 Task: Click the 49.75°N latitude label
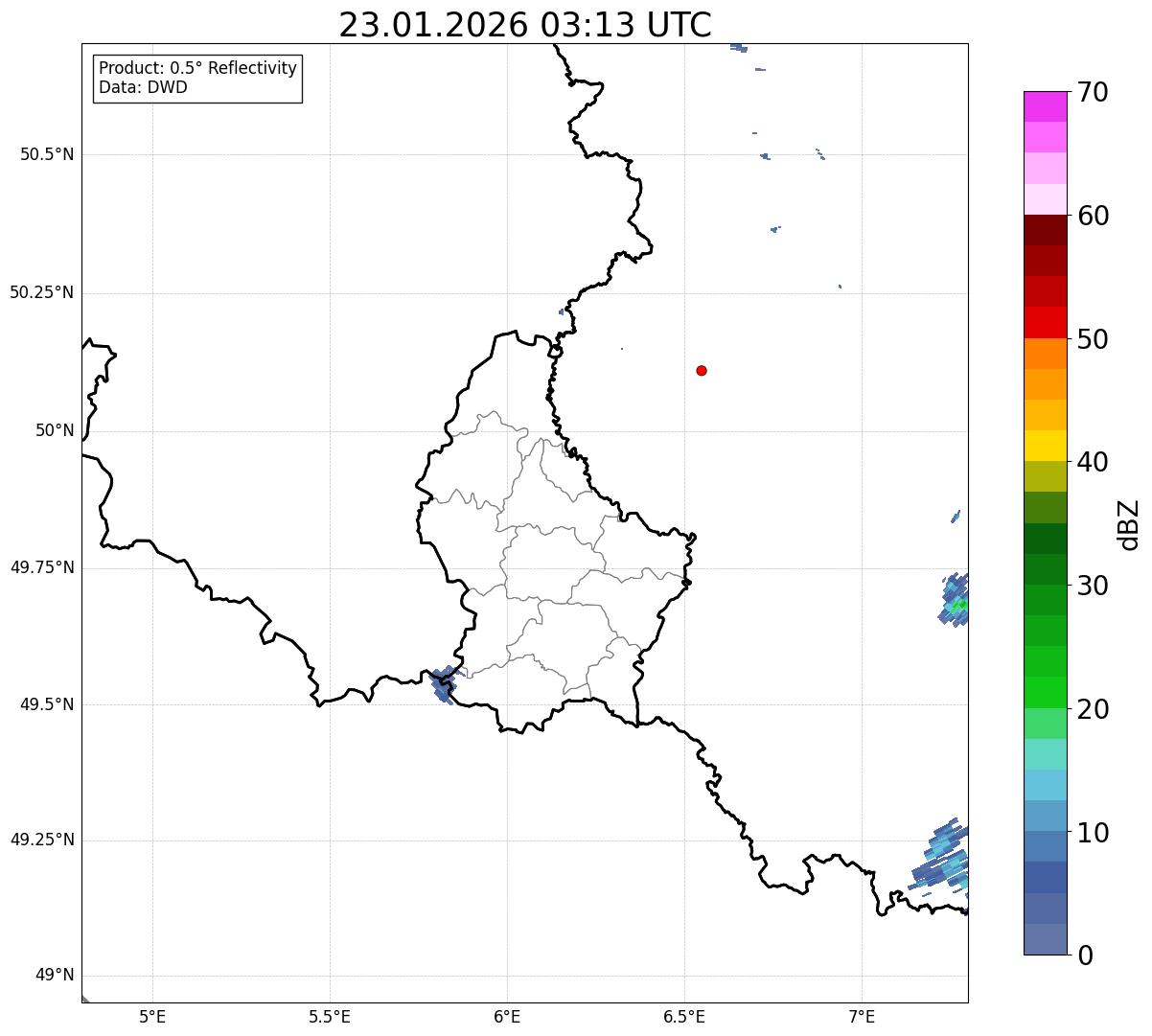42,567
